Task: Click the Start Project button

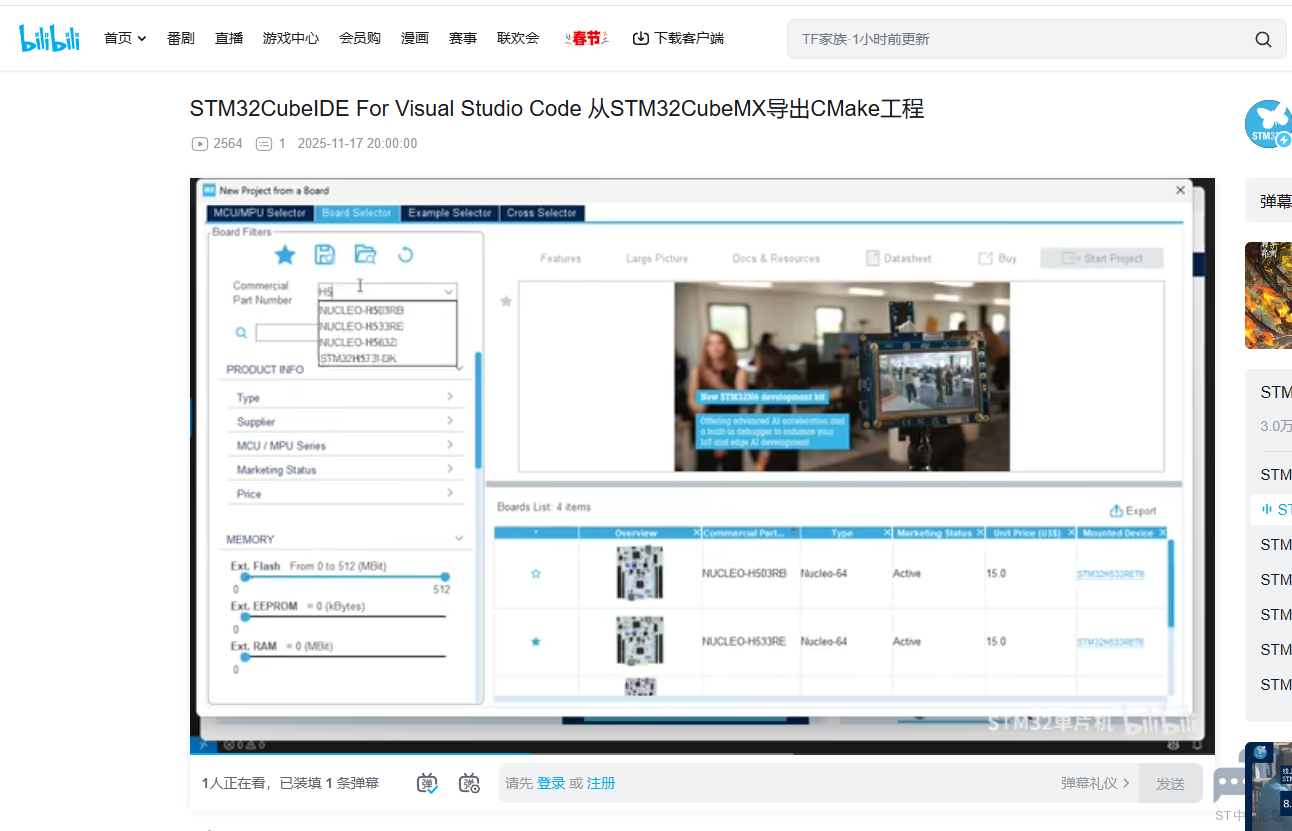Action: coord(1102,258)
